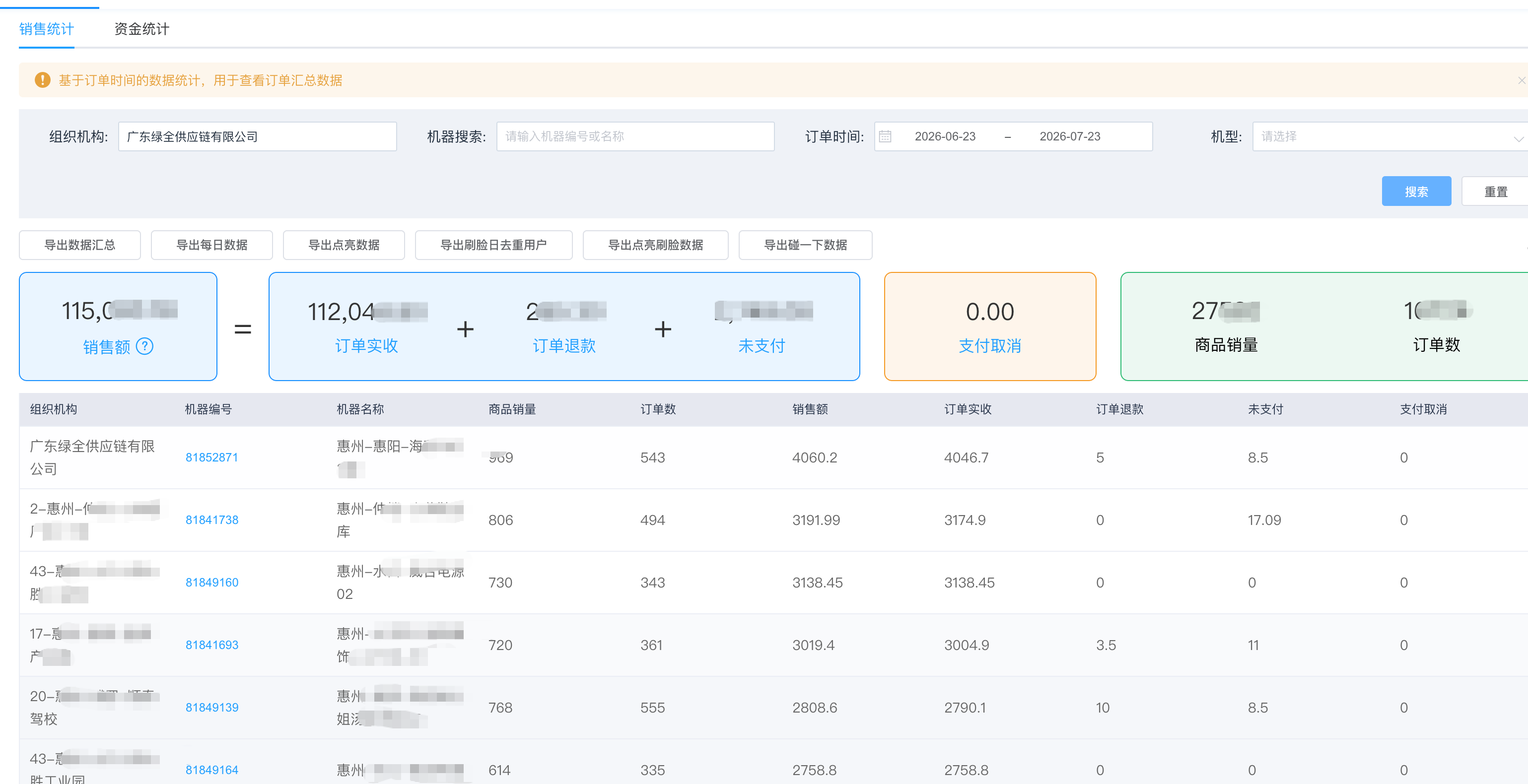Switch to the 资金统计 tab

pos(141,28)
